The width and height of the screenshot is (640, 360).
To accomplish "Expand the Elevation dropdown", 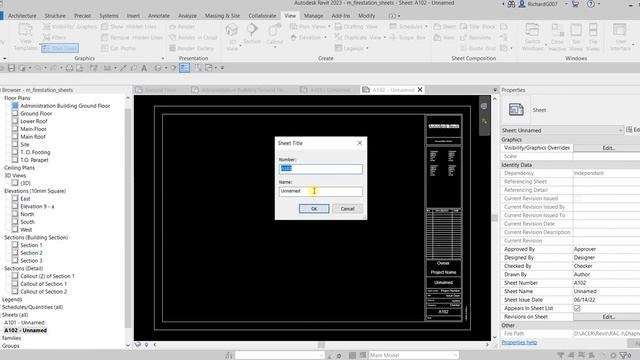I will click(325, 38).
